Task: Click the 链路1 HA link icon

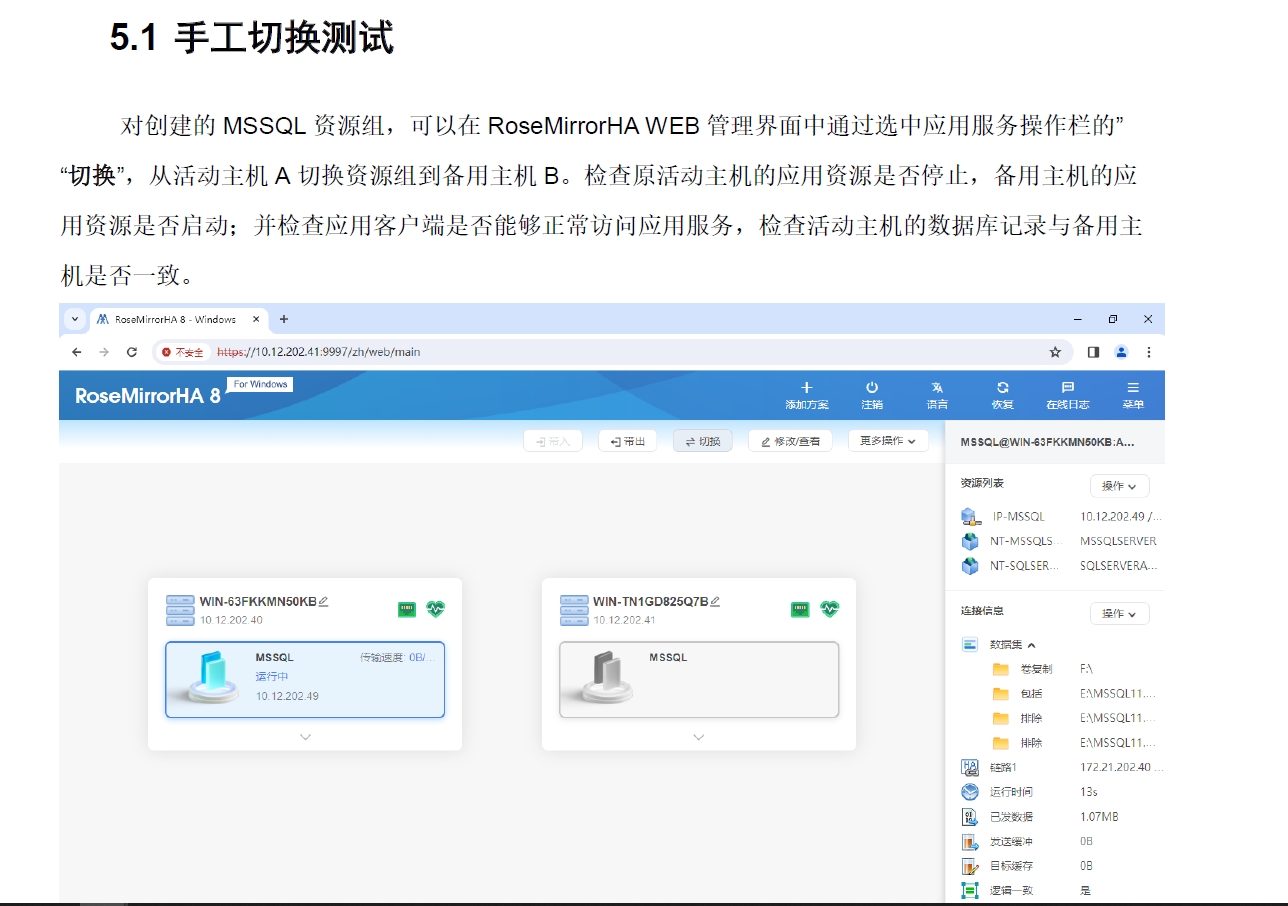Action: click(970, 767)
